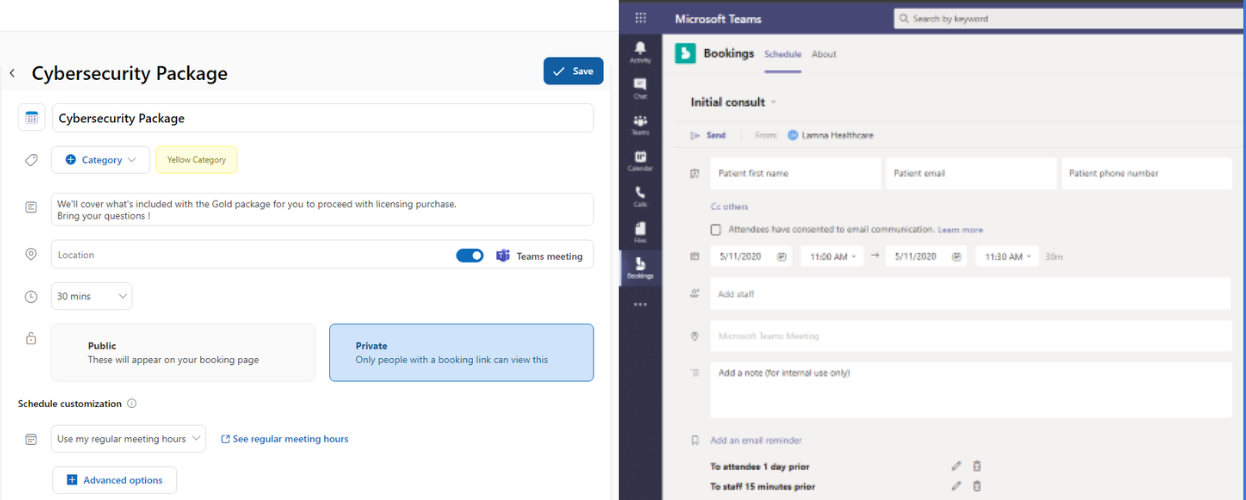1246x500 pixels.
Task: Open the 11:30 AM end time dropdown
Action: click(1007, 256)
